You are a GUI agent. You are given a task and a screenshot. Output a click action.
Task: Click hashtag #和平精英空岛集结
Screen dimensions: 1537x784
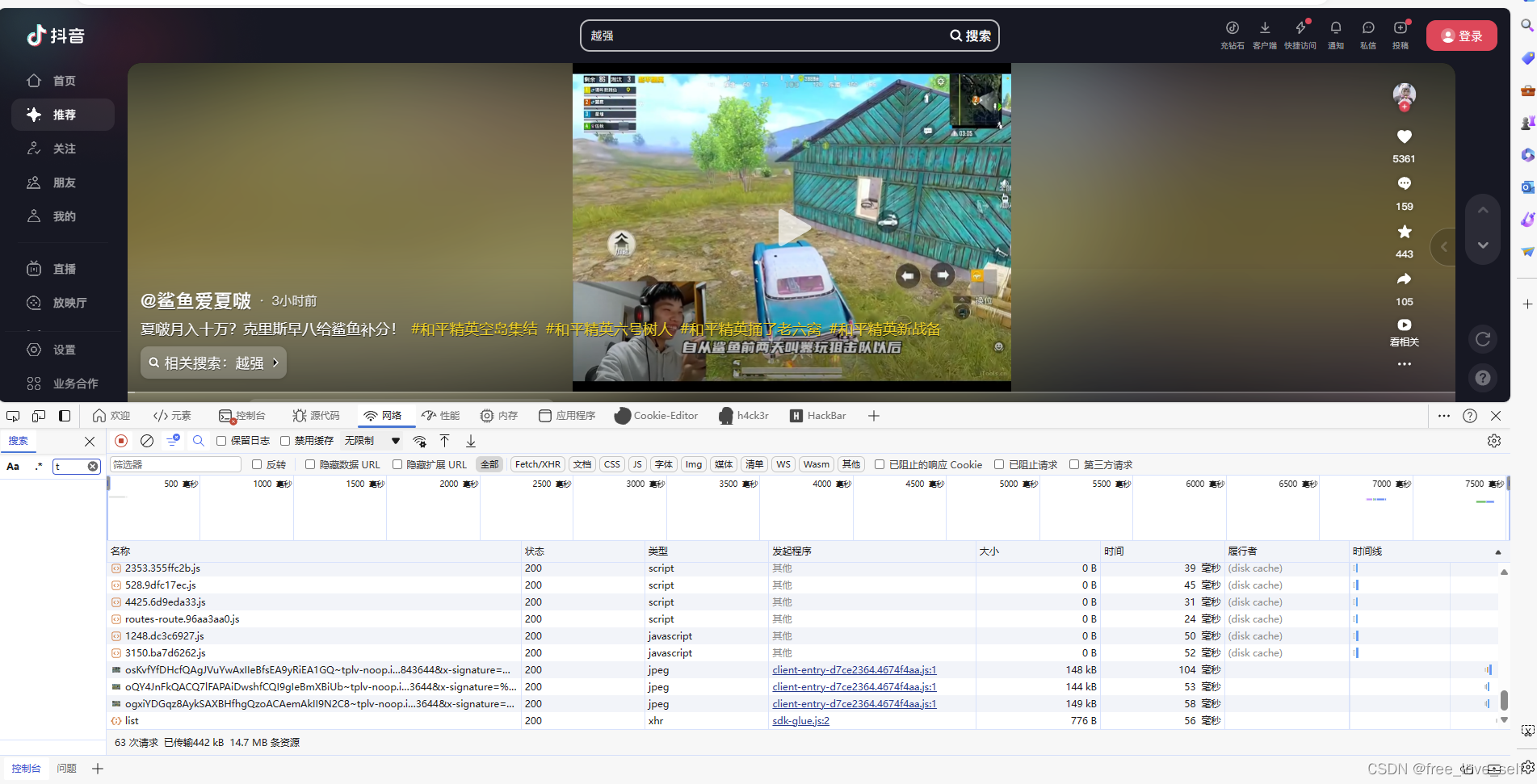click(x=474, y=329)
